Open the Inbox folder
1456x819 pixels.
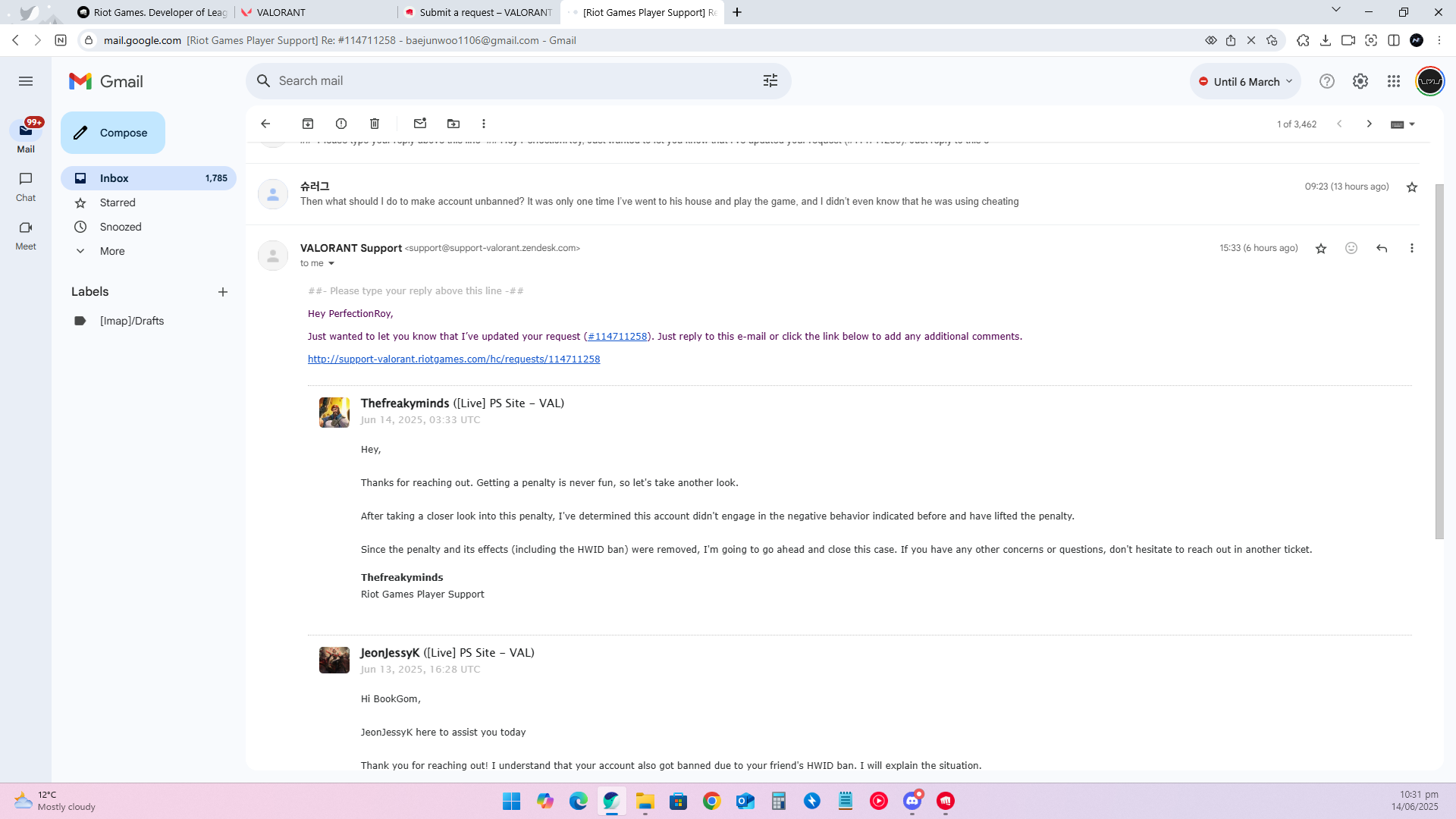pyautogui.click(x=115, y=178)
